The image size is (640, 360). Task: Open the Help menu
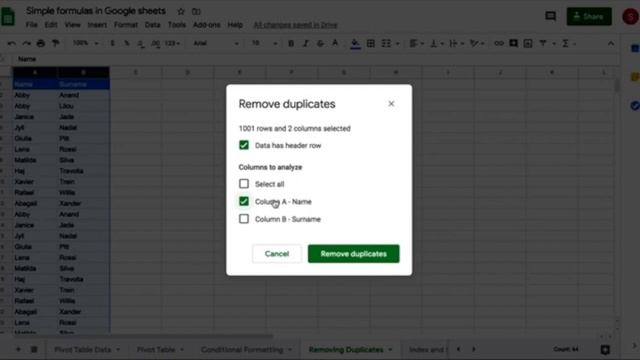tap(235, 25)
